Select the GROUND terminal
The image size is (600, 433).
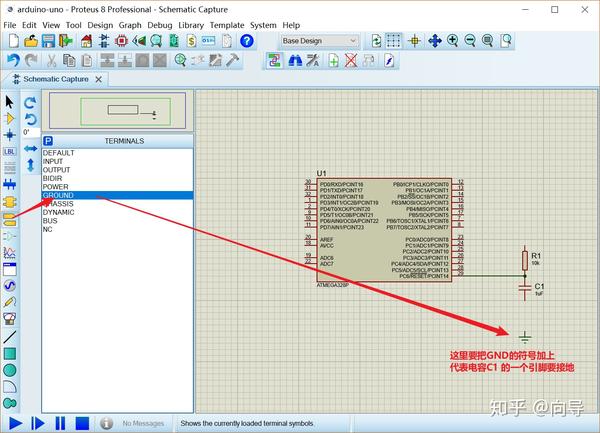point(117,195)
